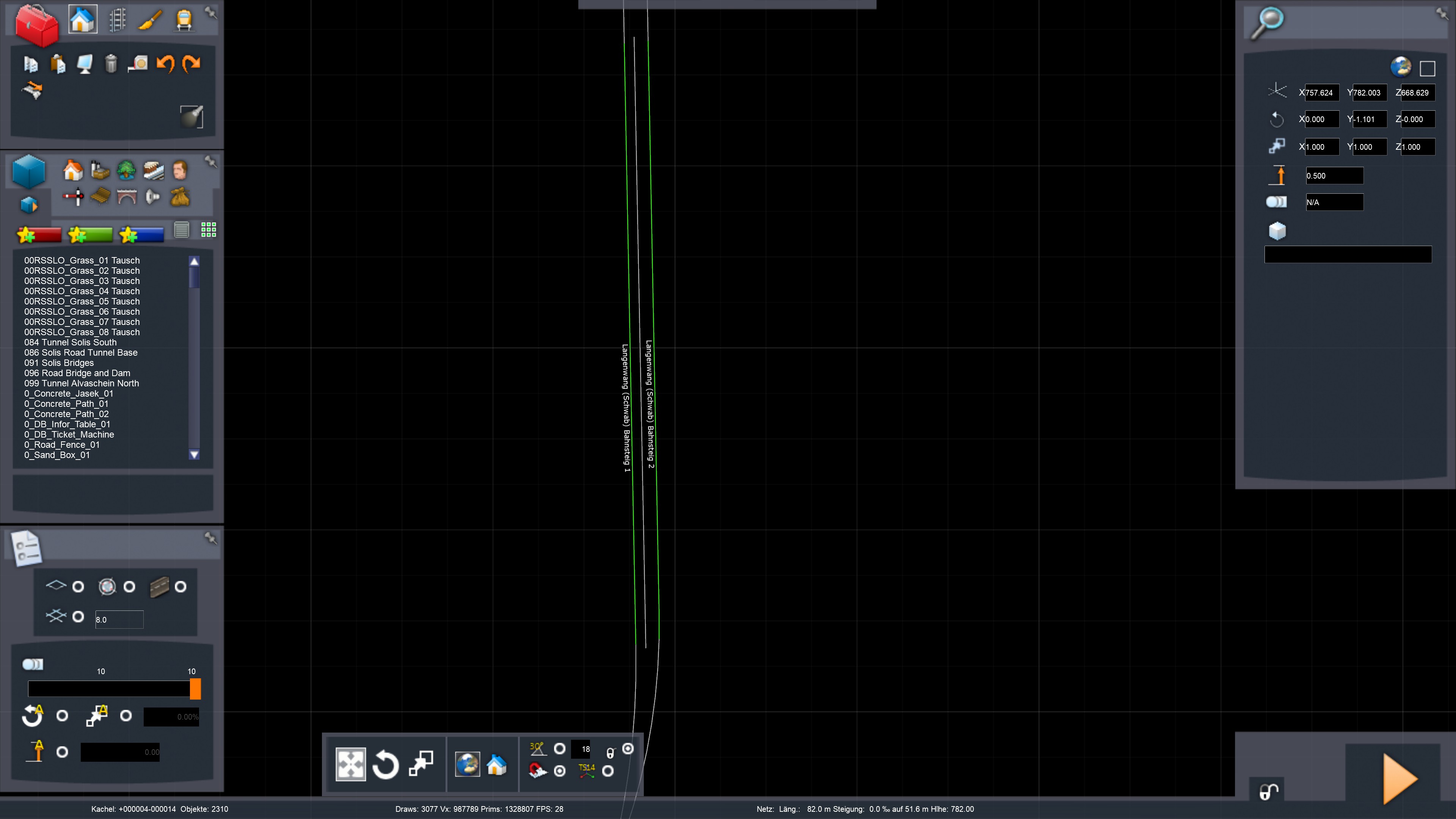Screen dimensions: 1456x819
Task: Click the orange redo arrow
Action: click(191, 63)
